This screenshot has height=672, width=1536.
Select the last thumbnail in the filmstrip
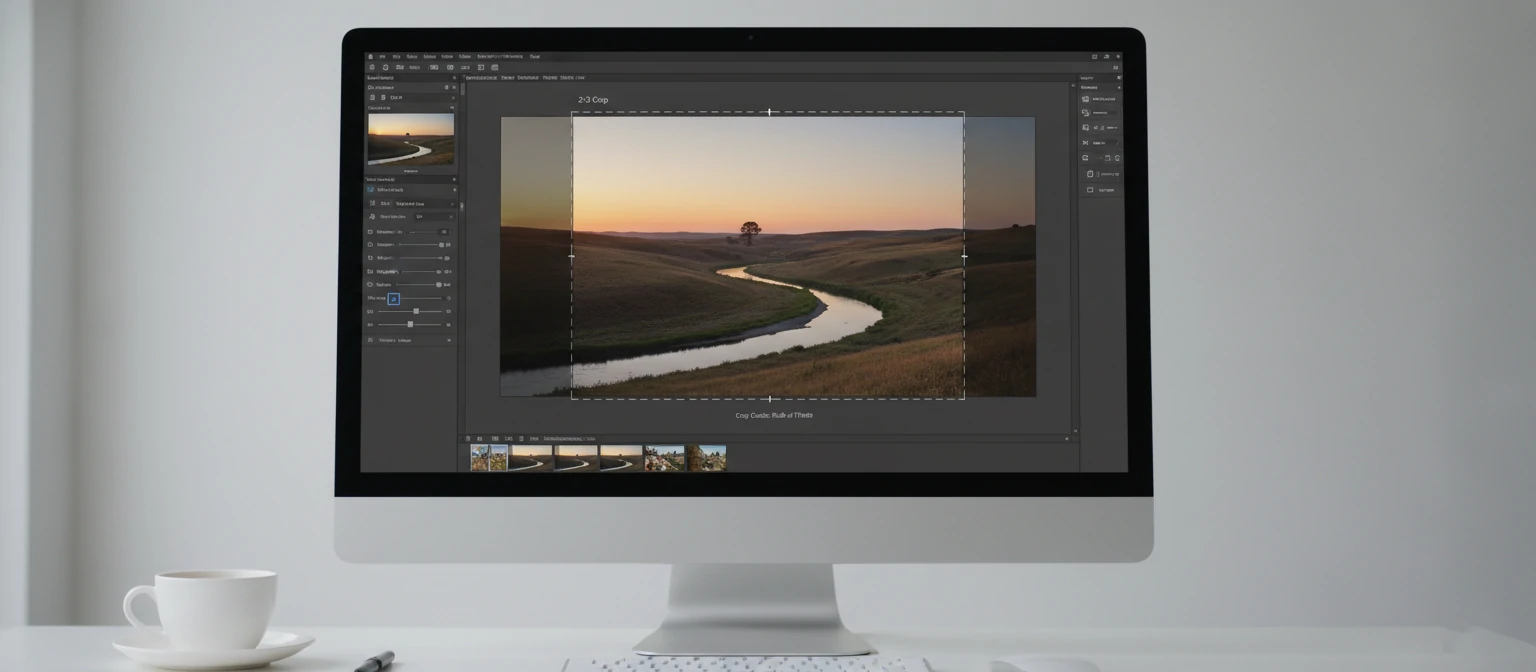[706, 458]
